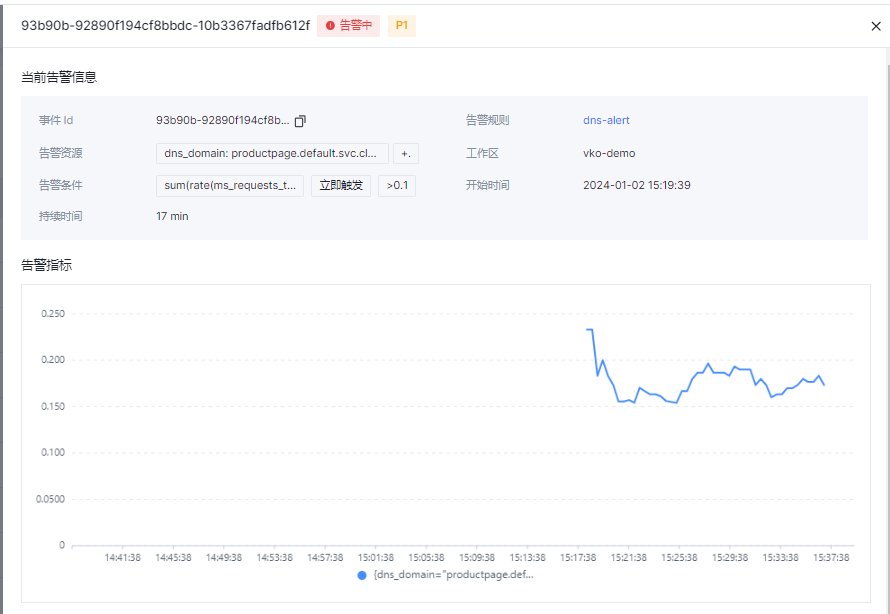The width and height of the screenshot is (890, 614).
Task: Click the >0.1 threshold tag
Action: [397, 185]
